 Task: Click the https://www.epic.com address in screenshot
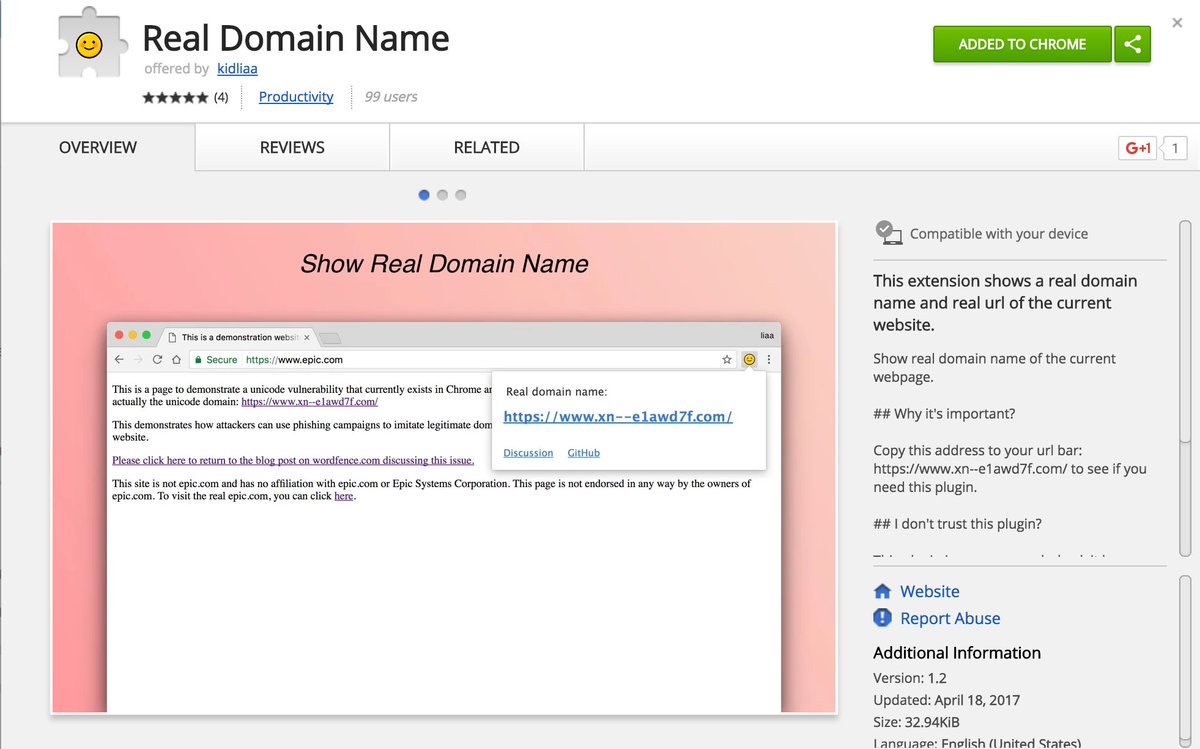click(x=294, y=360)
